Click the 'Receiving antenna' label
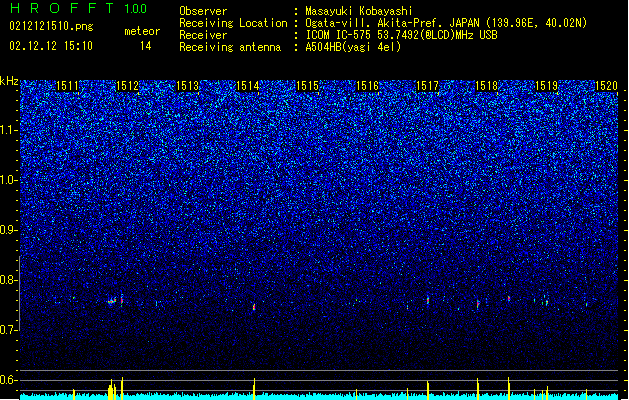 [x=230, y=47]
